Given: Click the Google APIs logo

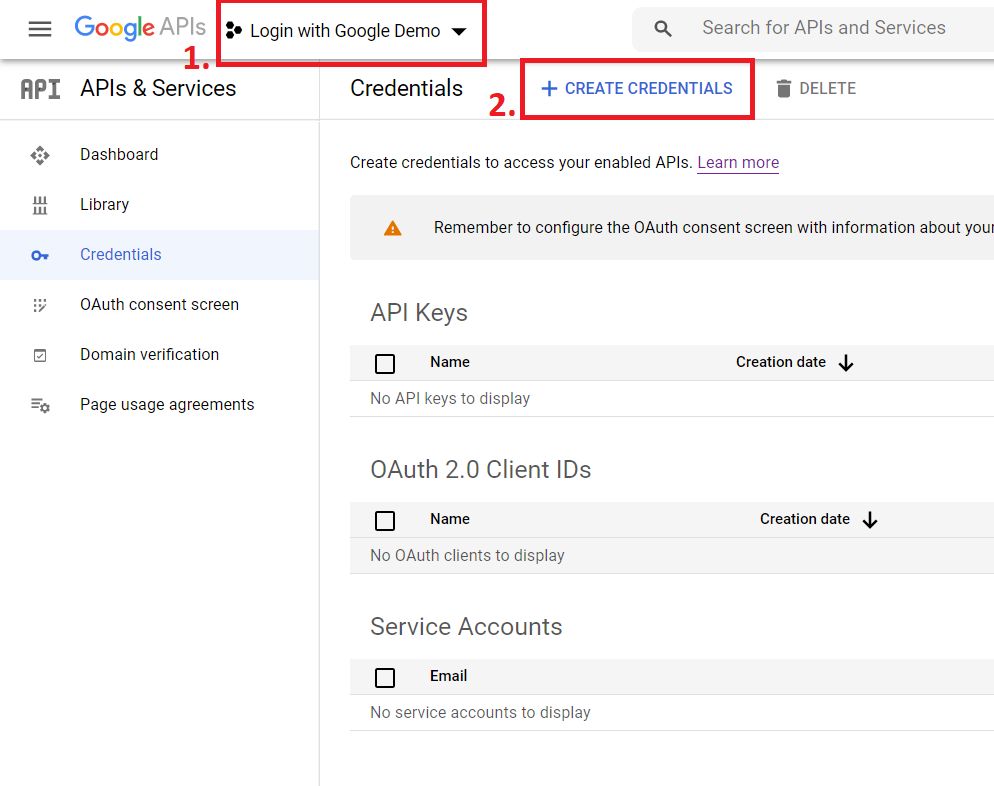Looking at the screenshot, I should click(x=140, y=28).
